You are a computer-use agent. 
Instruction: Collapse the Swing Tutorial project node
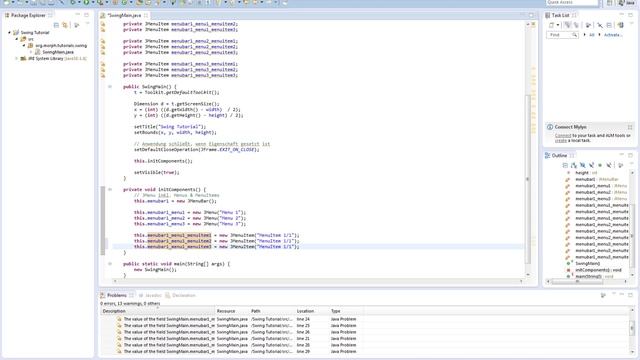[x=9, y=32]
